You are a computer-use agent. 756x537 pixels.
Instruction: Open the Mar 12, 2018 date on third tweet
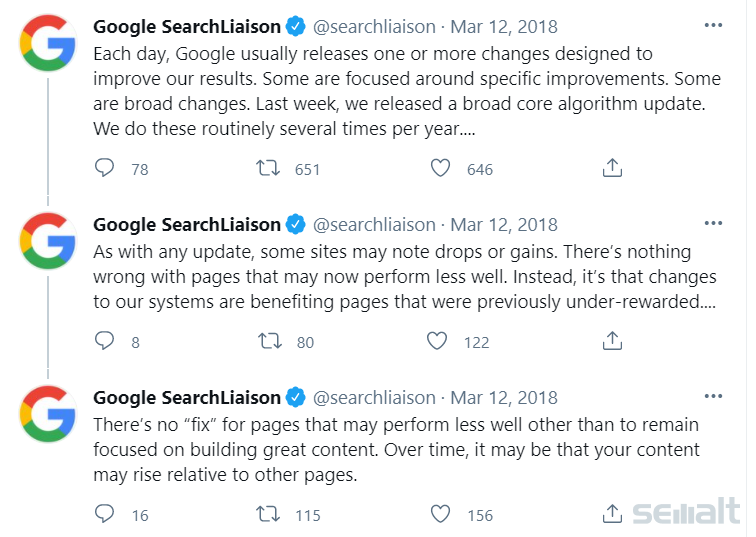(504, 398)
